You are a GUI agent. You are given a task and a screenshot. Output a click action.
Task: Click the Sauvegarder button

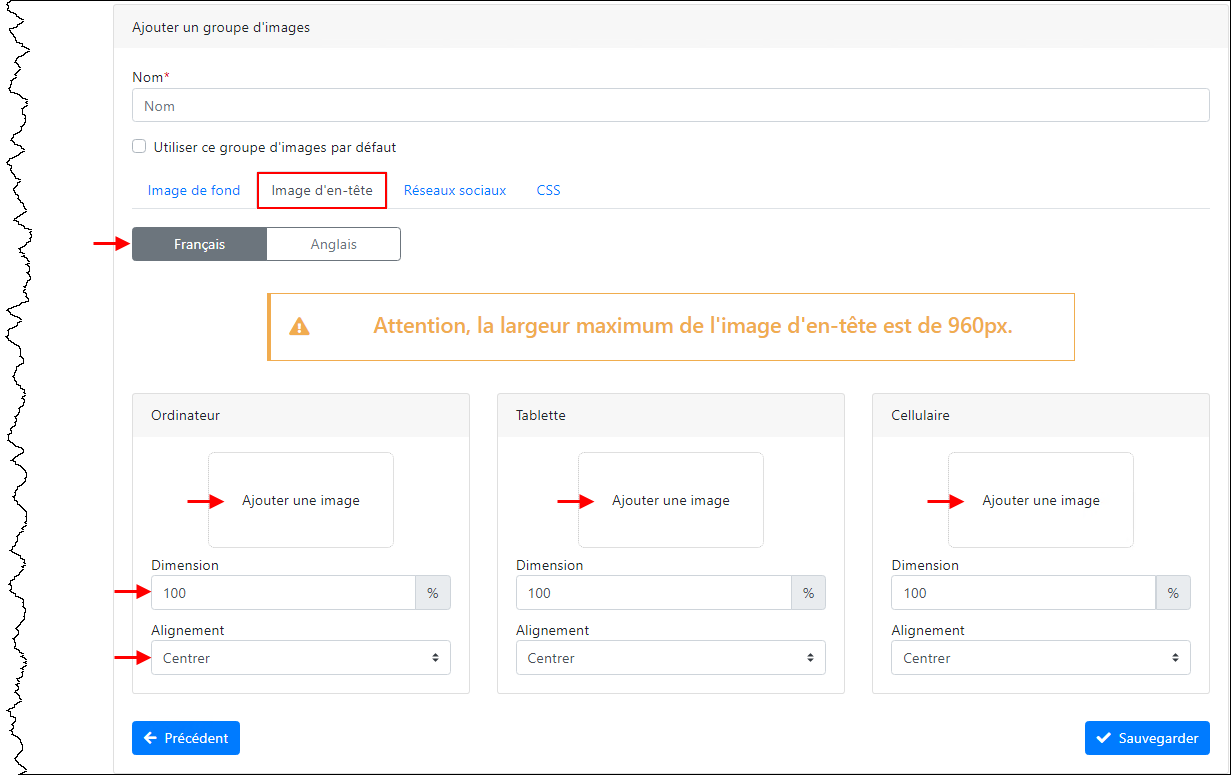[1147, 738]
